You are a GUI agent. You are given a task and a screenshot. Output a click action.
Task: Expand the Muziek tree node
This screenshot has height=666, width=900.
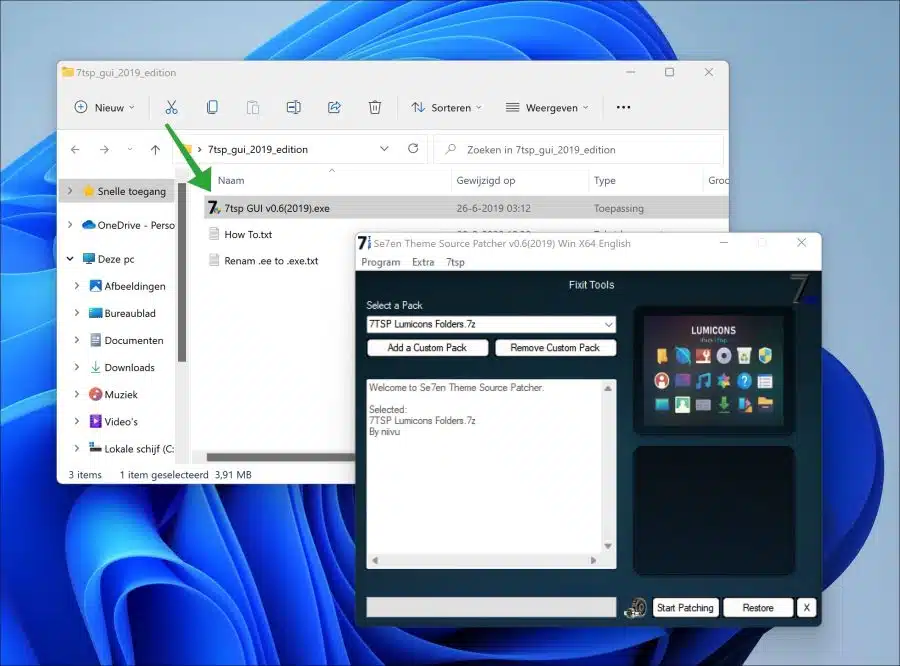(77, 394)
